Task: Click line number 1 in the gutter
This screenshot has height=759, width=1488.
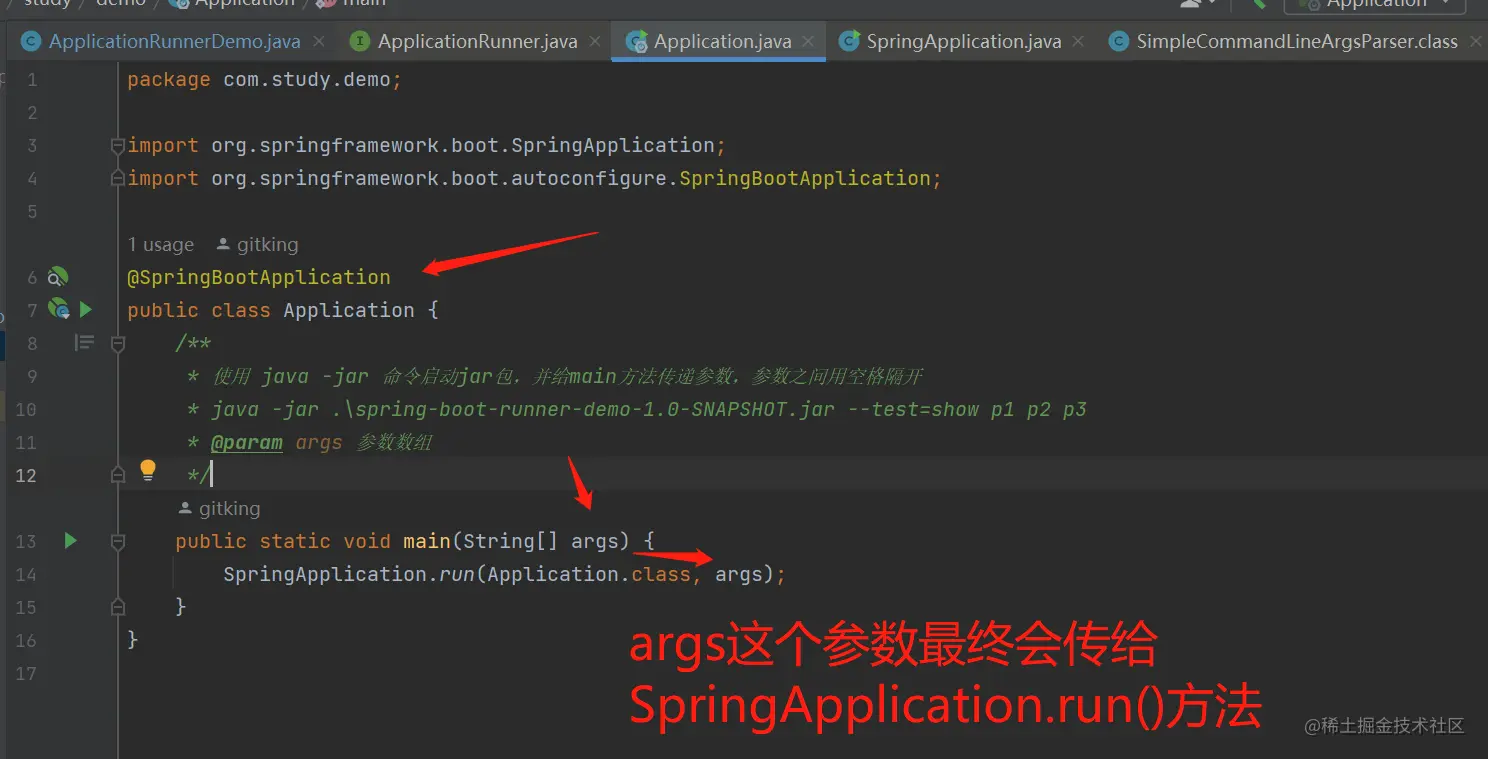Action: coord(32,79)
